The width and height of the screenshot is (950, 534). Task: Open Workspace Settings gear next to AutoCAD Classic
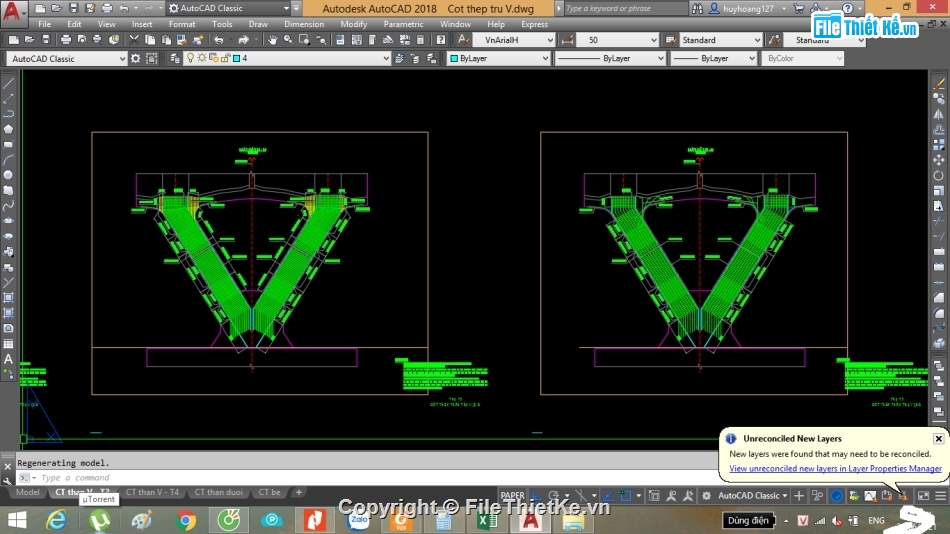(136, 58)
